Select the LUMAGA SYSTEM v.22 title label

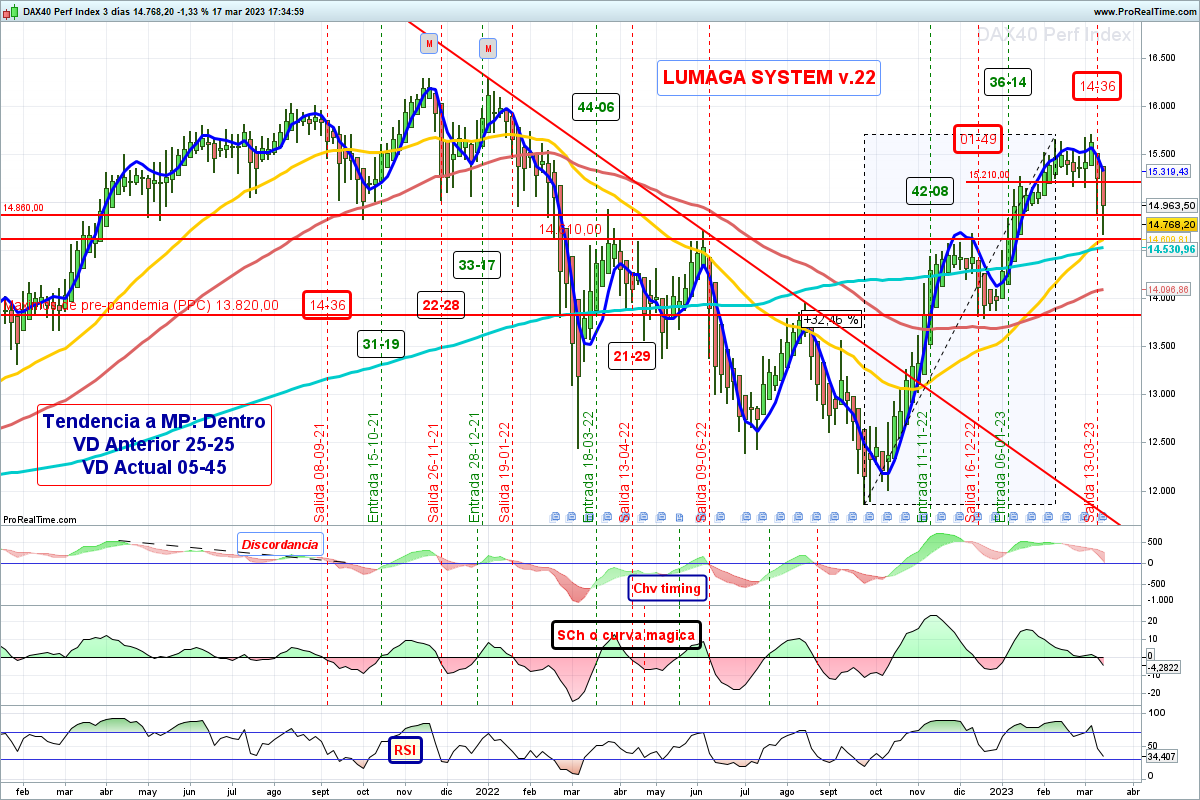[x=768, y=77]
